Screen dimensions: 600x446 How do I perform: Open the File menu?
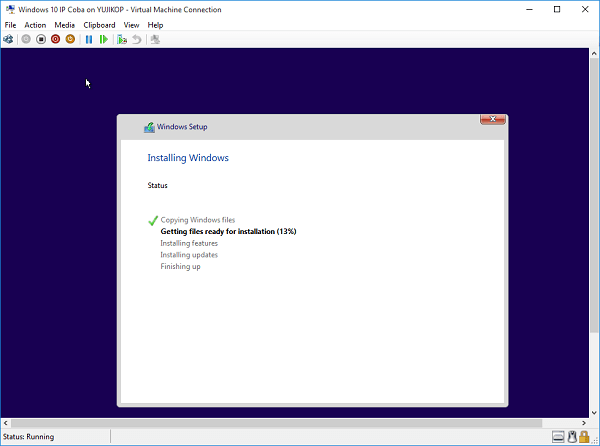point(10,25)
